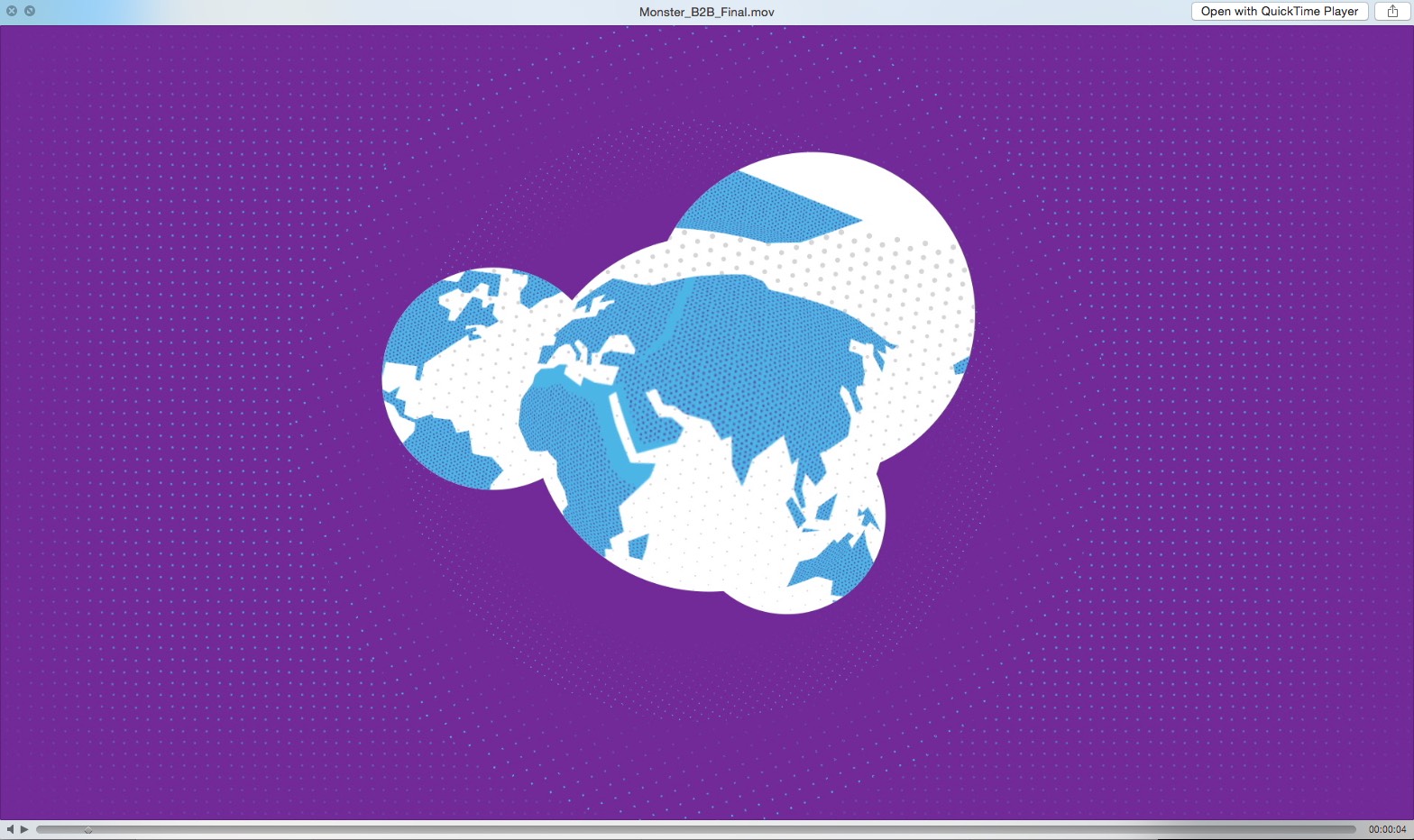Click the diamond playhead on the scrubber
This screenshot has width=1414, height=840.
coord(87,829)
